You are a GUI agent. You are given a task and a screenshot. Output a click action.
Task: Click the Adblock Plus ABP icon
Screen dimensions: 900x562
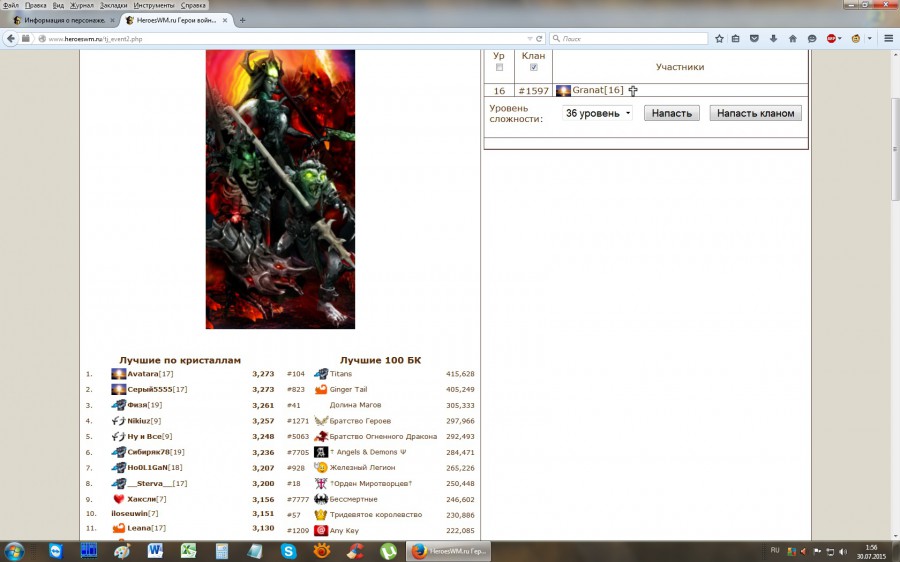(x=831, y=38)
